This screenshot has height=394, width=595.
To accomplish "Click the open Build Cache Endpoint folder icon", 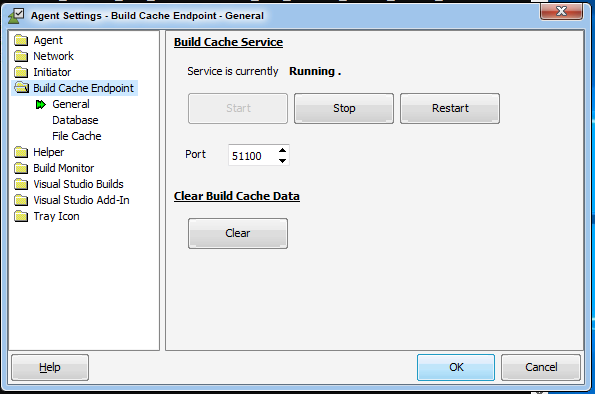I will point(22,88).
